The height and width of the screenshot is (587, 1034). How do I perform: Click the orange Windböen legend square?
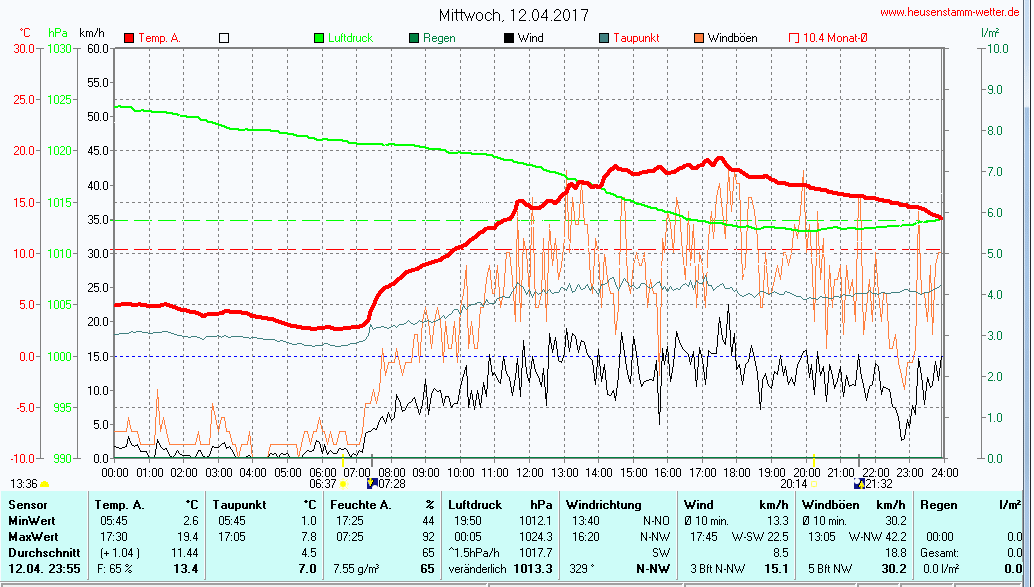click(x=699, y=38)
